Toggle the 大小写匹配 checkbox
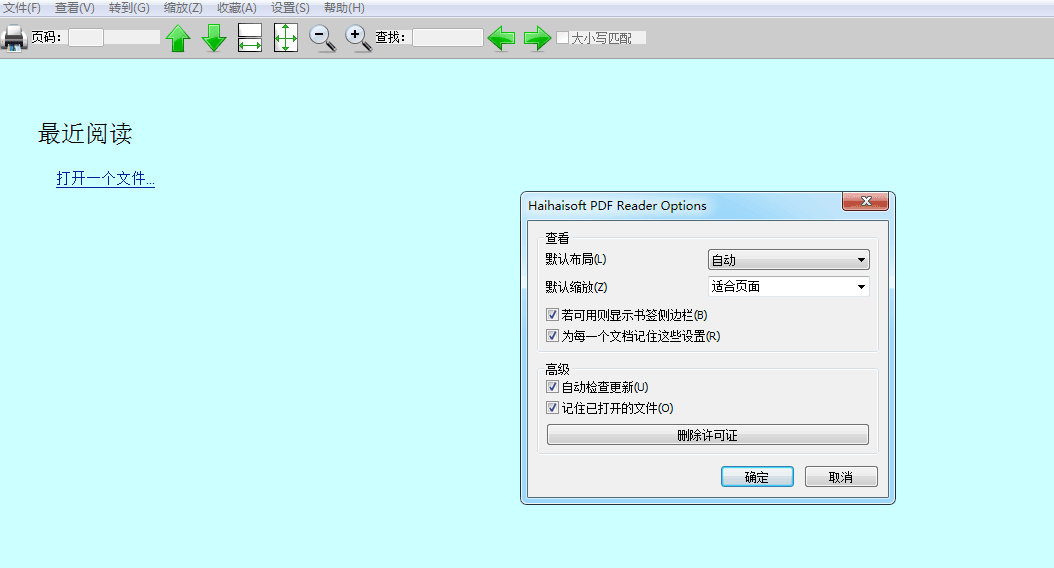This screenshot has height=568, width=1054. pyautogui.click(x=563, y=38)
